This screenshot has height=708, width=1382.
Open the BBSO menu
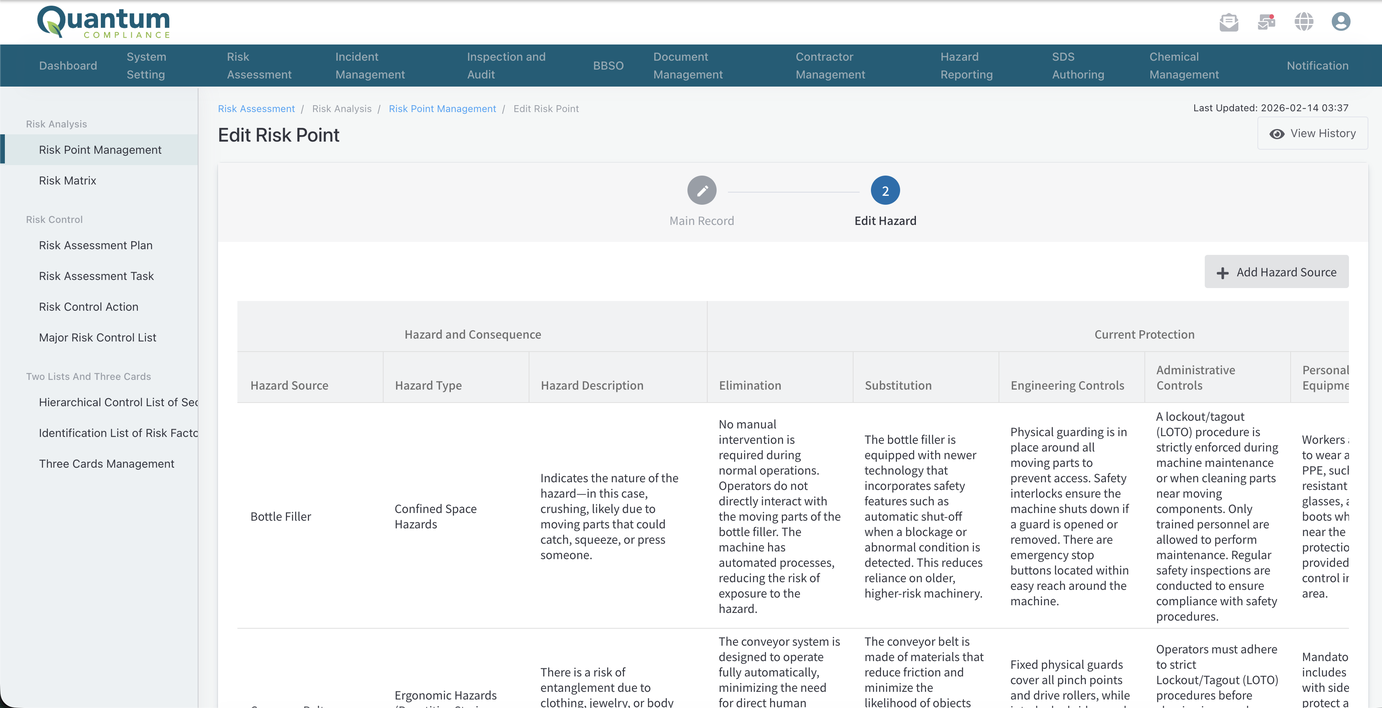pos(608,66)
